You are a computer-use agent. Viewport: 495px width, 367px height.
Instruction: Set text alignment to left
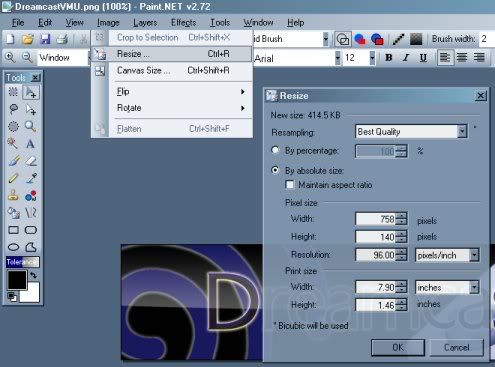tap(445, 58)
